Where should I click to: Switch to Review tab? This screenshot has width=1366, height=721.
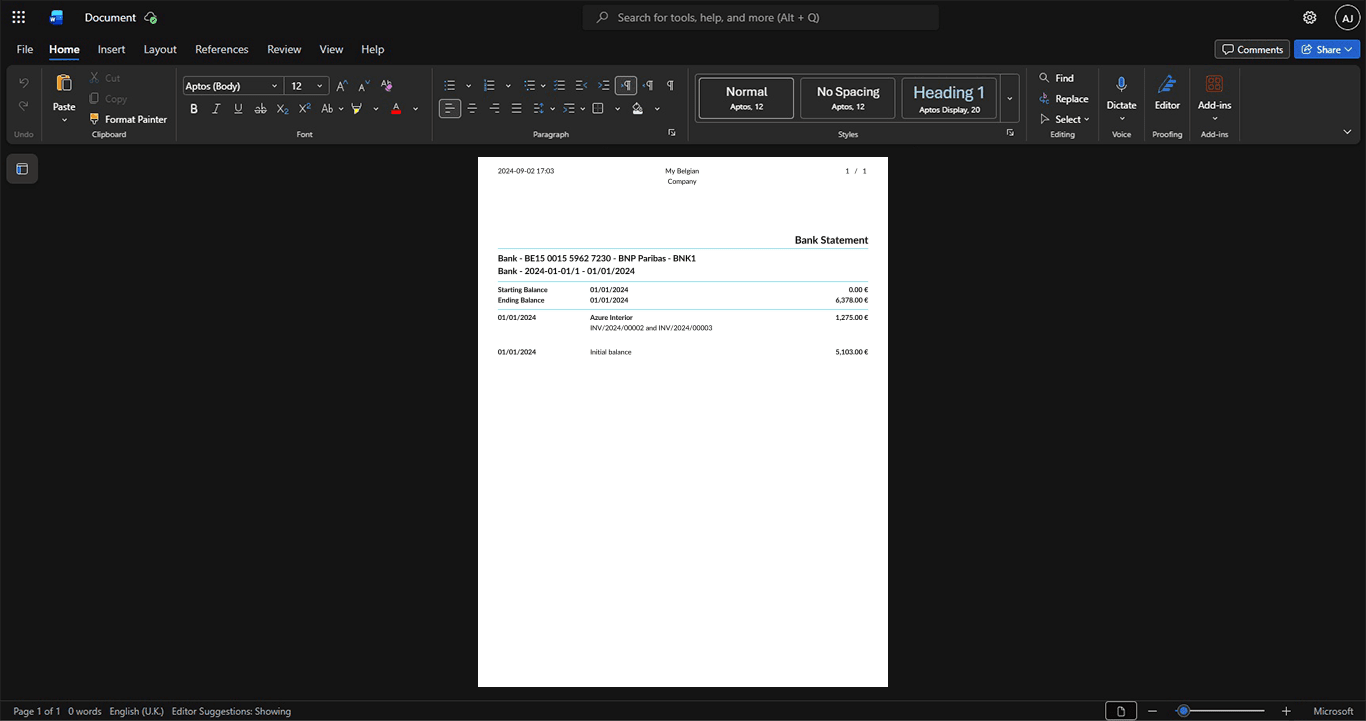284,49
